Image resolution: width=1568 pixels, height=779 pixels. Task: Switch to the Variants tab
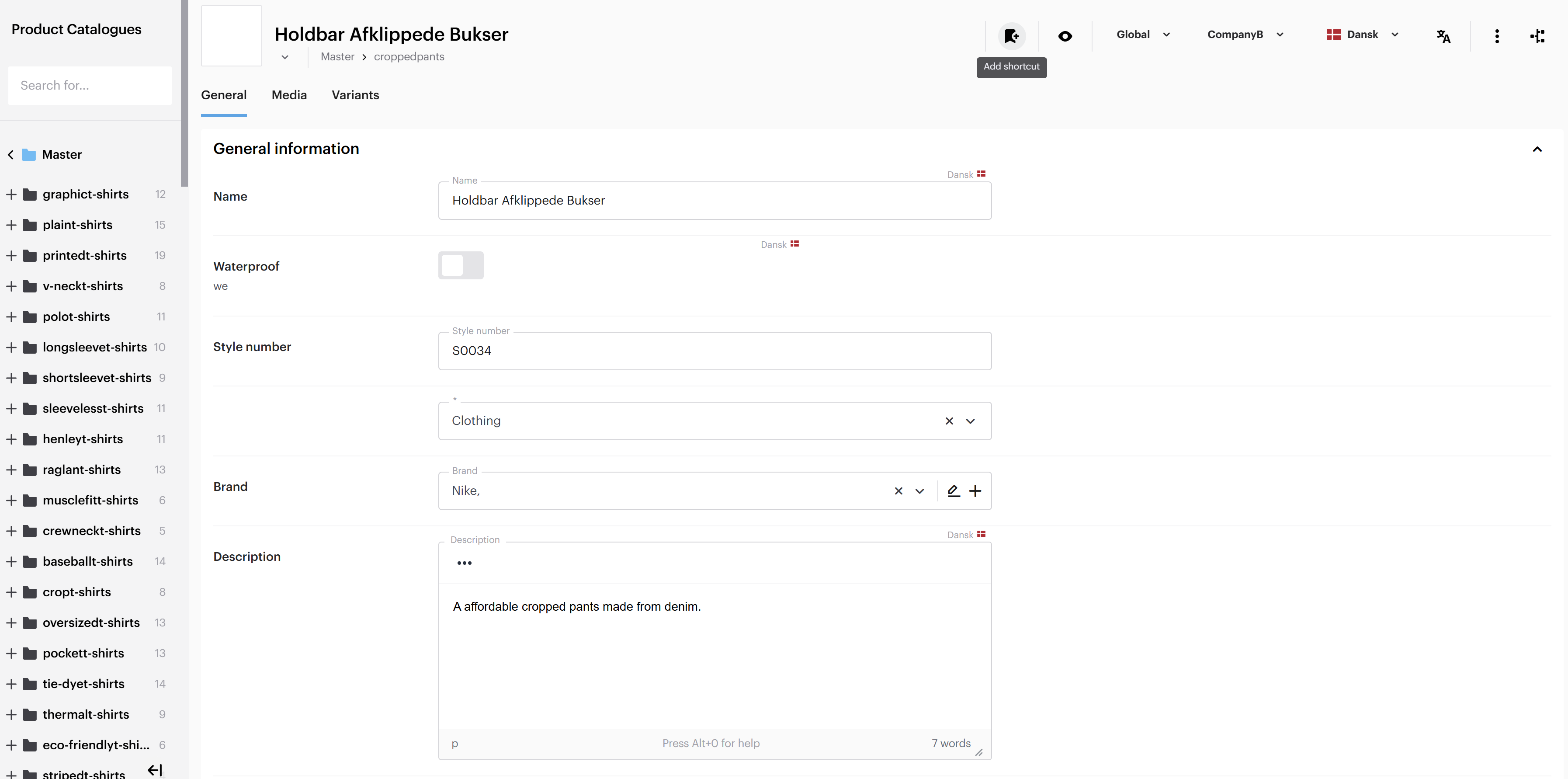pyautogui.click(x=355, y=95)
